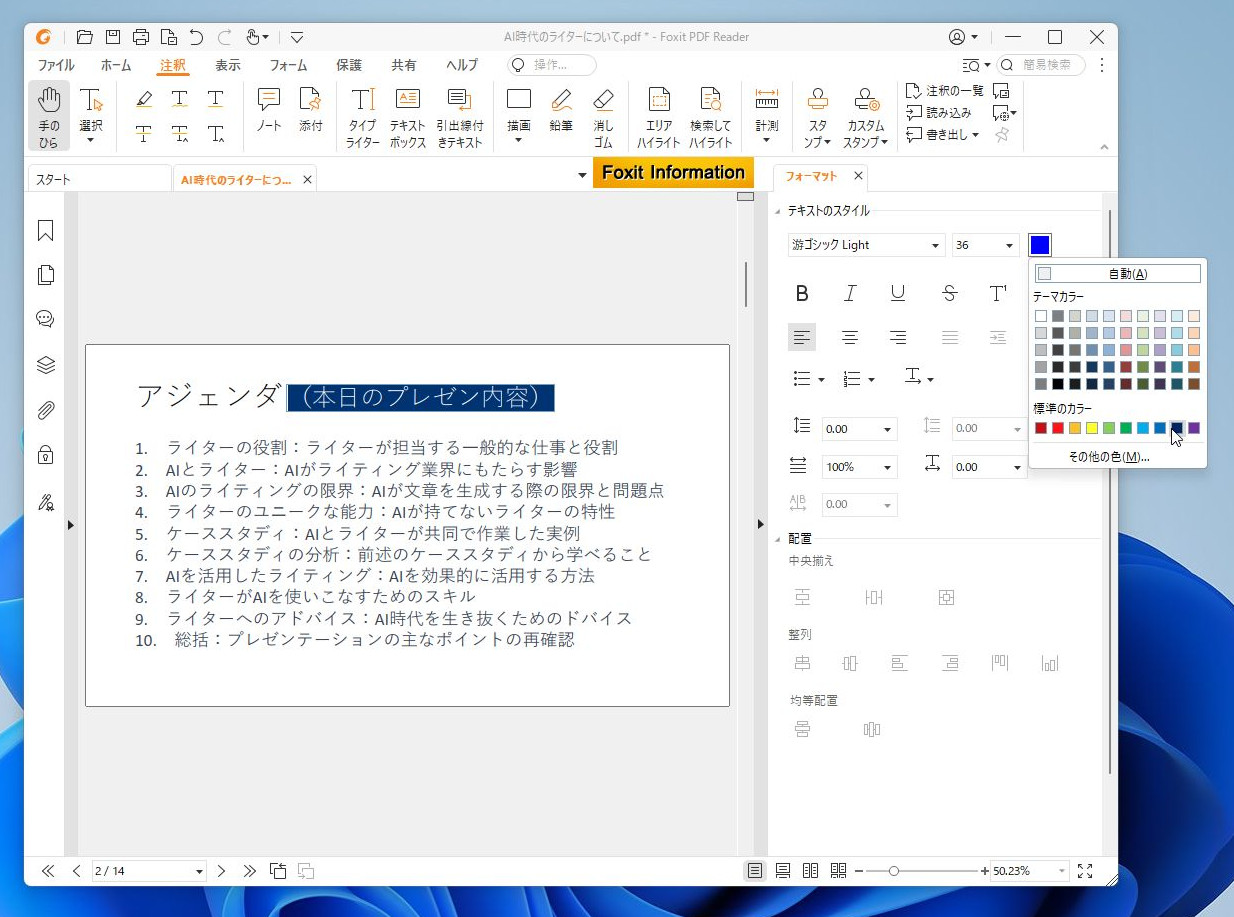Activate the Typewriter (タイプライター) tool
Image resolution: width=1234 pixels, height=917 pixels.
point(363,116)
